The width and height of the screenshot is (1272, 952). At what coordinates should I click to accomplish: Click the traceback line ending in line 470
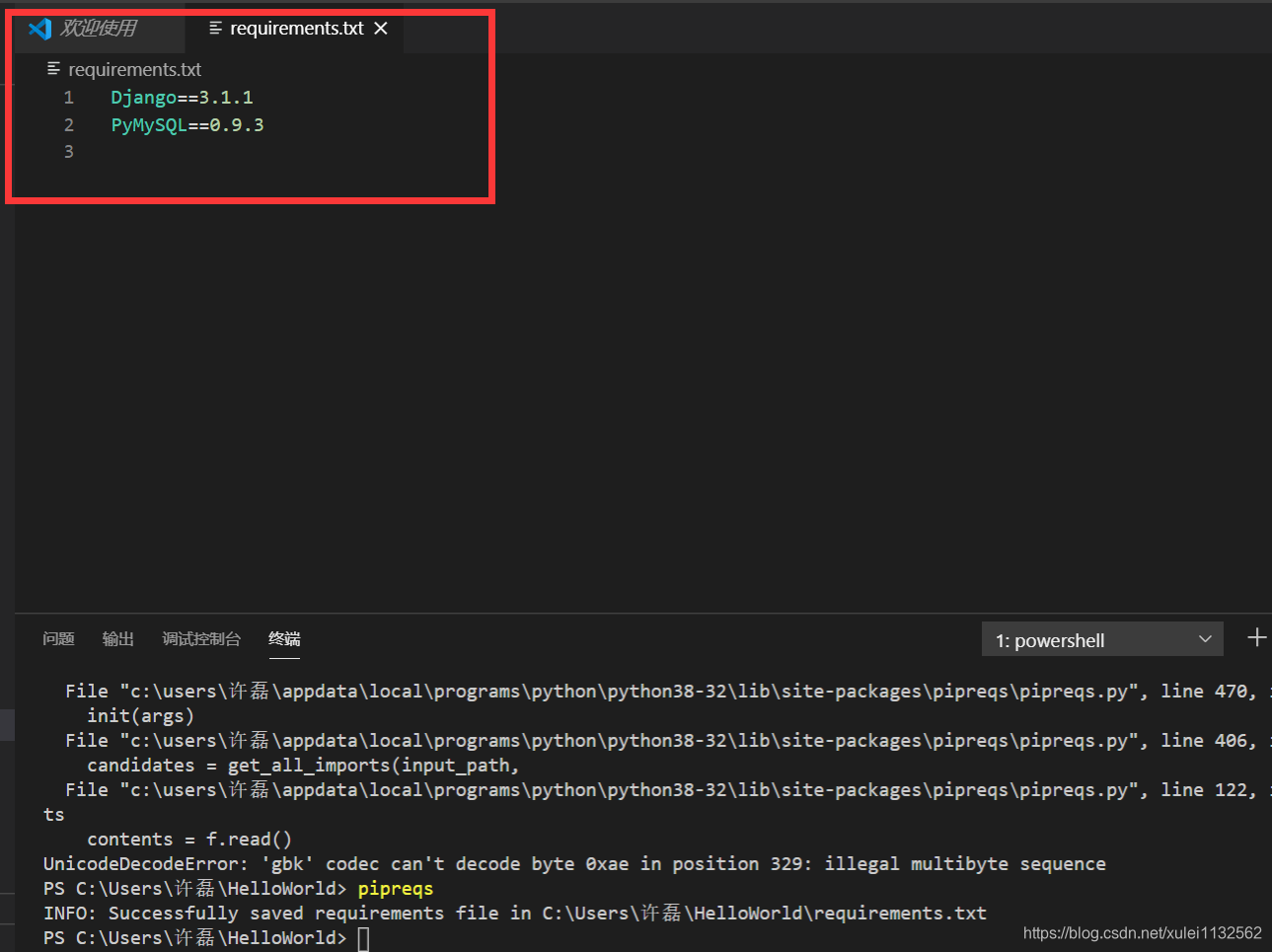click(x=668, y=692)
